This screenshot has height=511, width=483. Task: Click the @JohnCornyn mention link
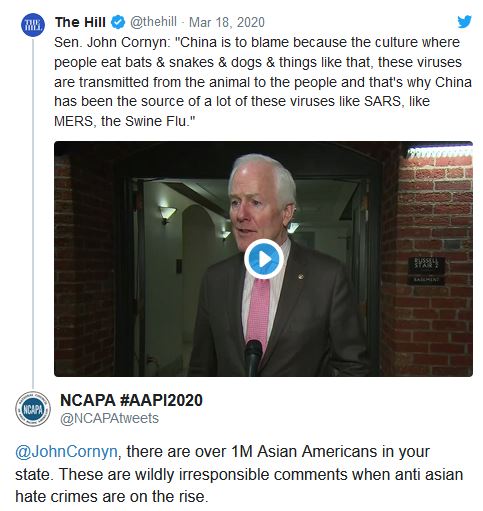coord(66,452)
